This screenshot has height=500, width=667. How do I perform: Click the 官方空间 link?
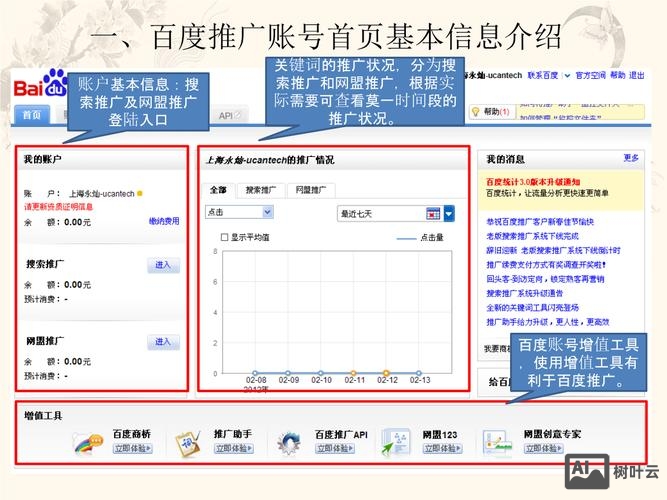(590, 75)
